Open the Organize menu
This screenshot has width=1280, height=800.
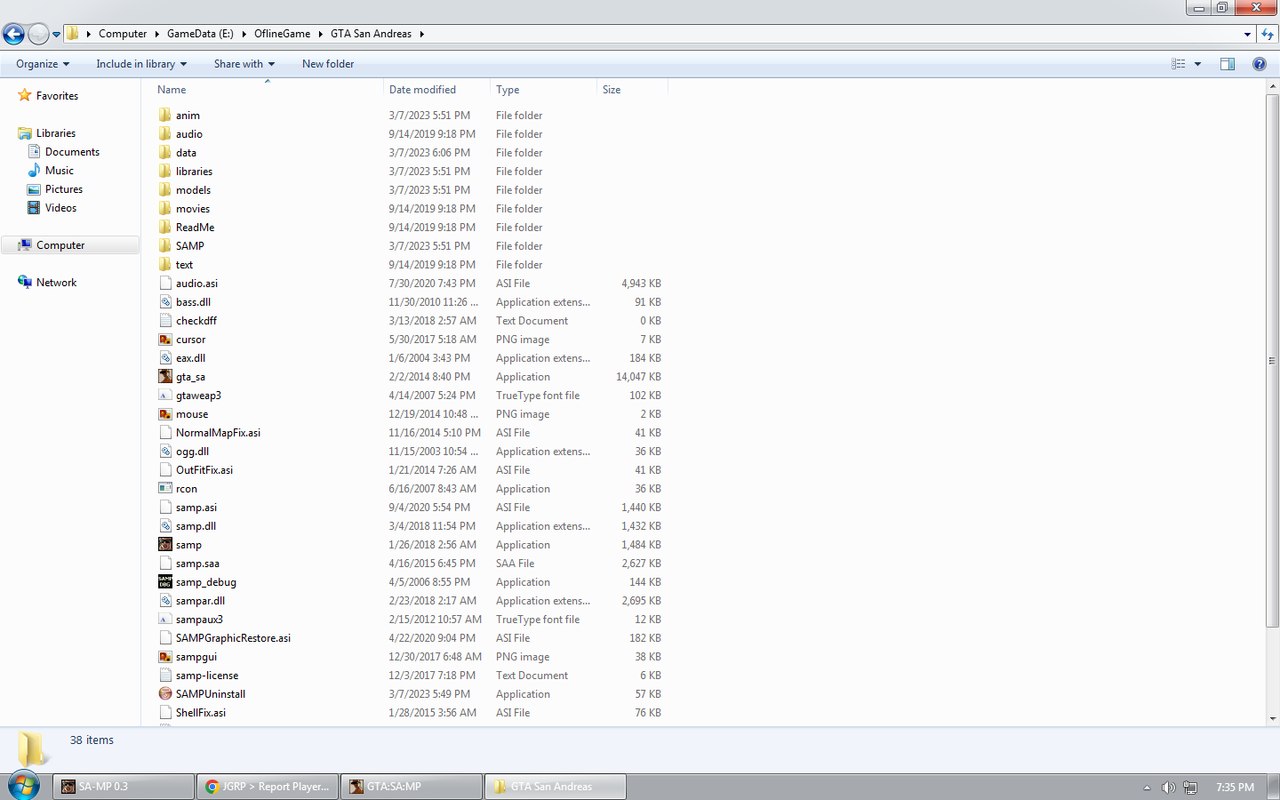coord(43,64)
